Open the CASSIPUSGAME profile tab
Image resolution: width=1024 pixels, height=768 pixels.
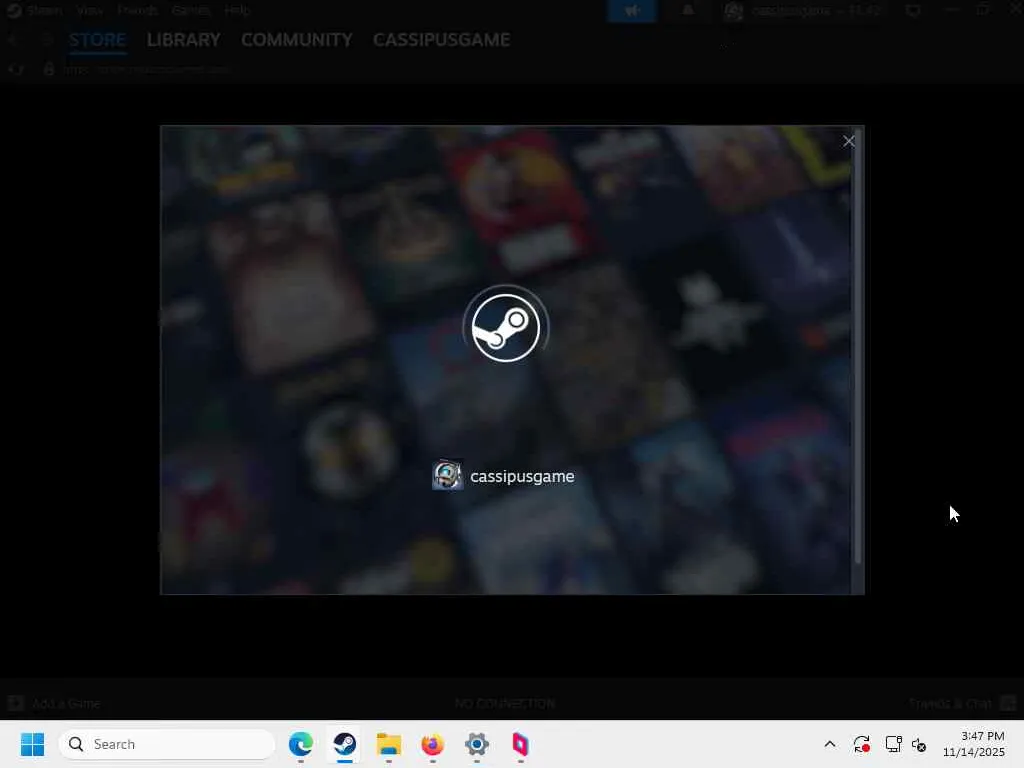441,40
